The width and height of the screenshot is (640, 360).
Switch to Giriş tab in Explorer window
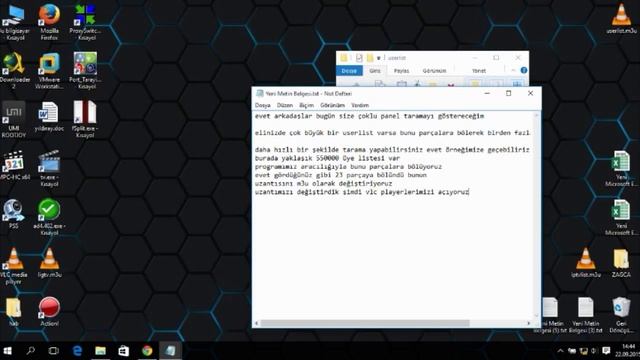click(x=375, y=71)
